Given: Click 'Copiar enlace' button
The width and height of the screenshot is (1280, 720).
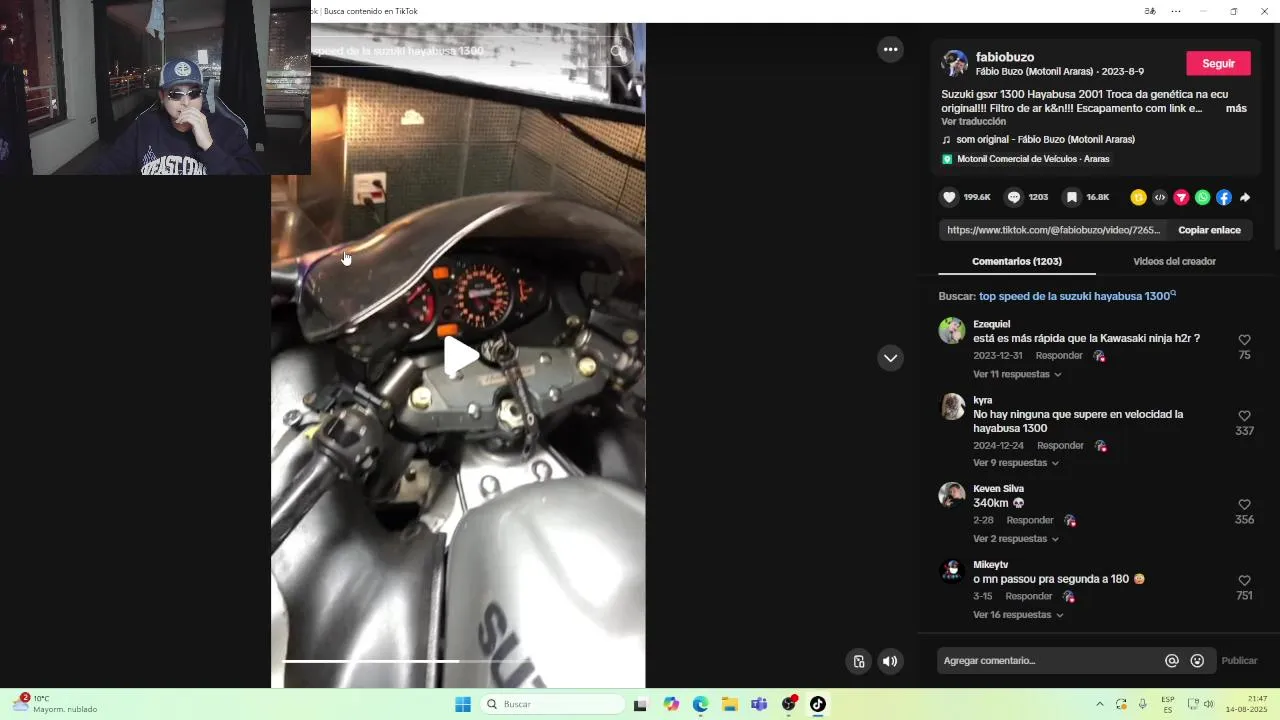Looking at the screenshot, I should (1209, 230).
